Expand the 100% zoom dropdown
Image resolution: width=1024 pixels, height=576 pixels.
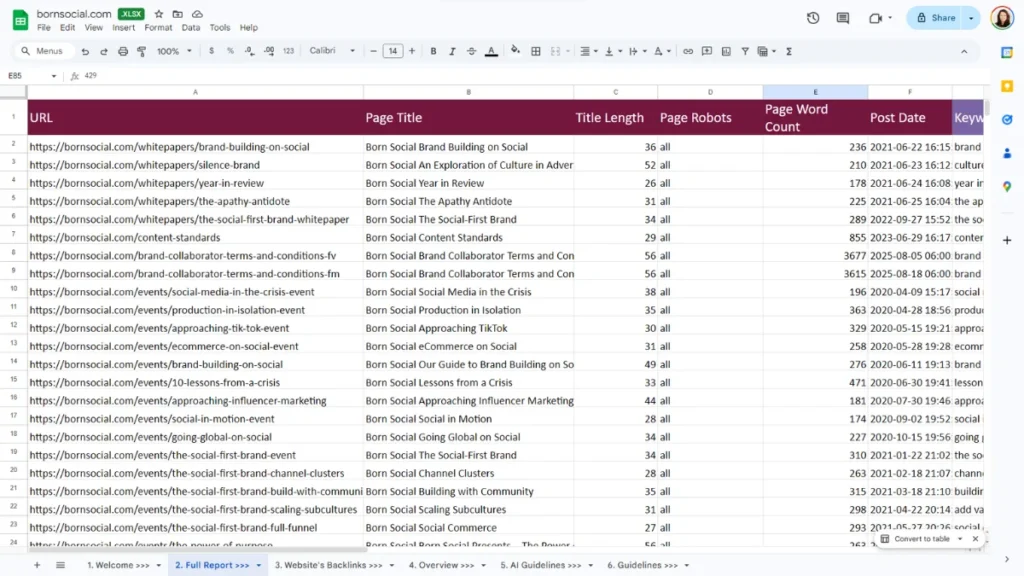[173, 51]
